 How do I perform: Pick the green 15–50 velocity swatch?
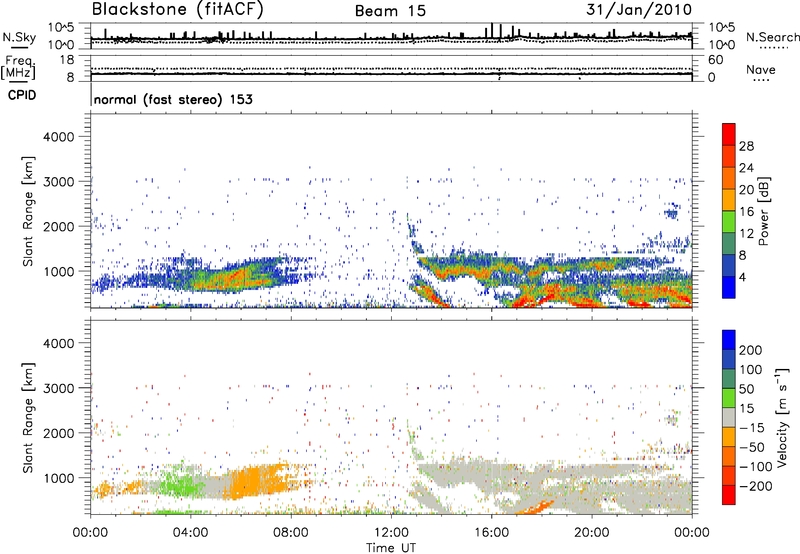[x=729, y=398]
